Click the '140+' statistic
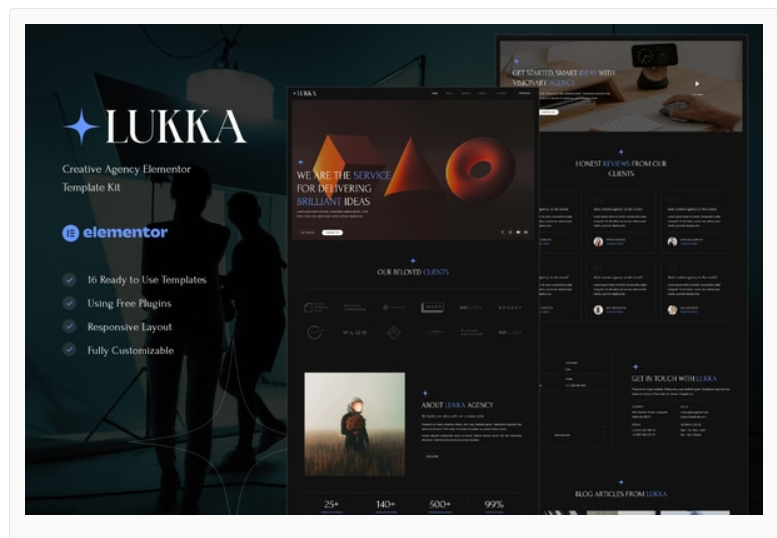Screen dimensions: 777x538 tap(386, 504)
